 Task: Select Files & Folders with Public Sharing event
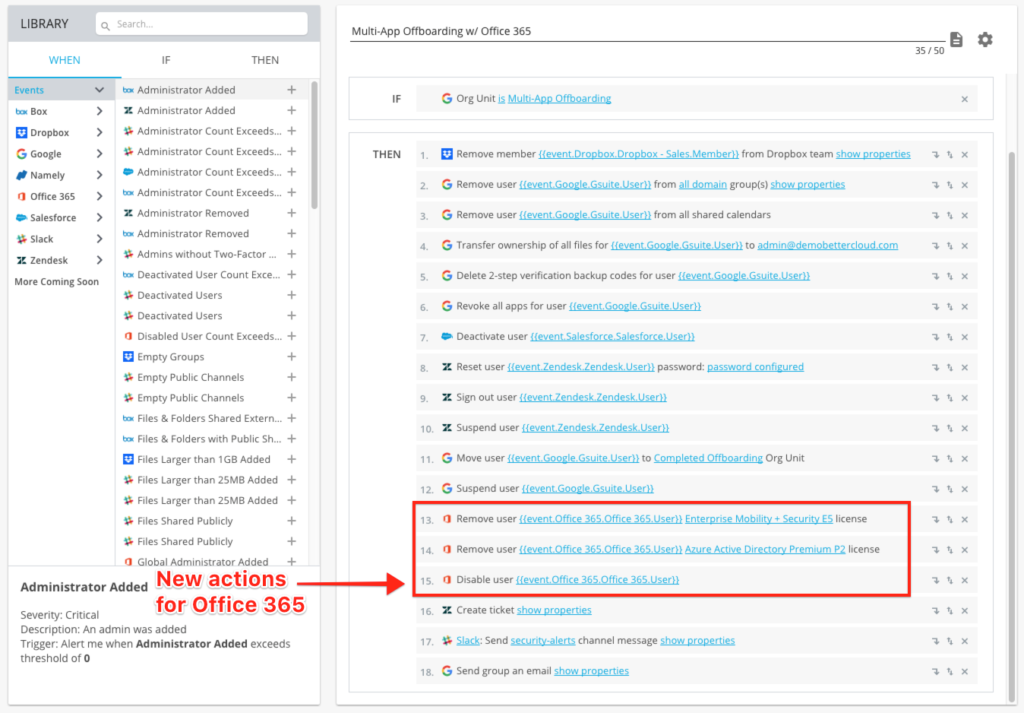tap(208, 439)
